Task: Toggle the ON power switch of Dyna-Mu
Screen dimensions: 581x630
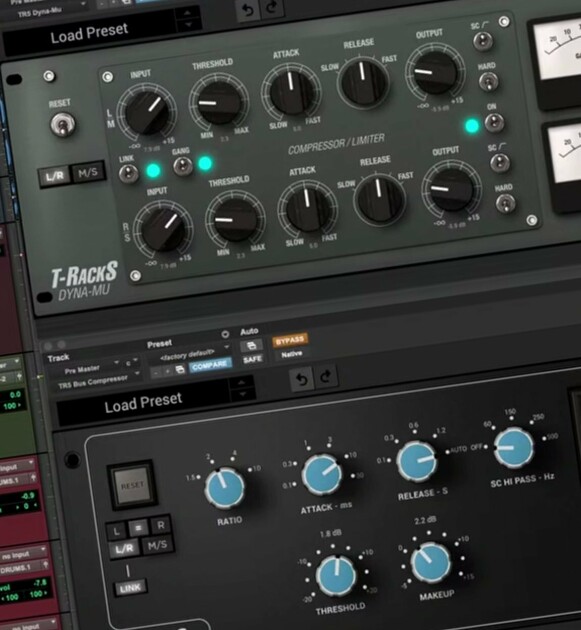Action: point(494,122)
